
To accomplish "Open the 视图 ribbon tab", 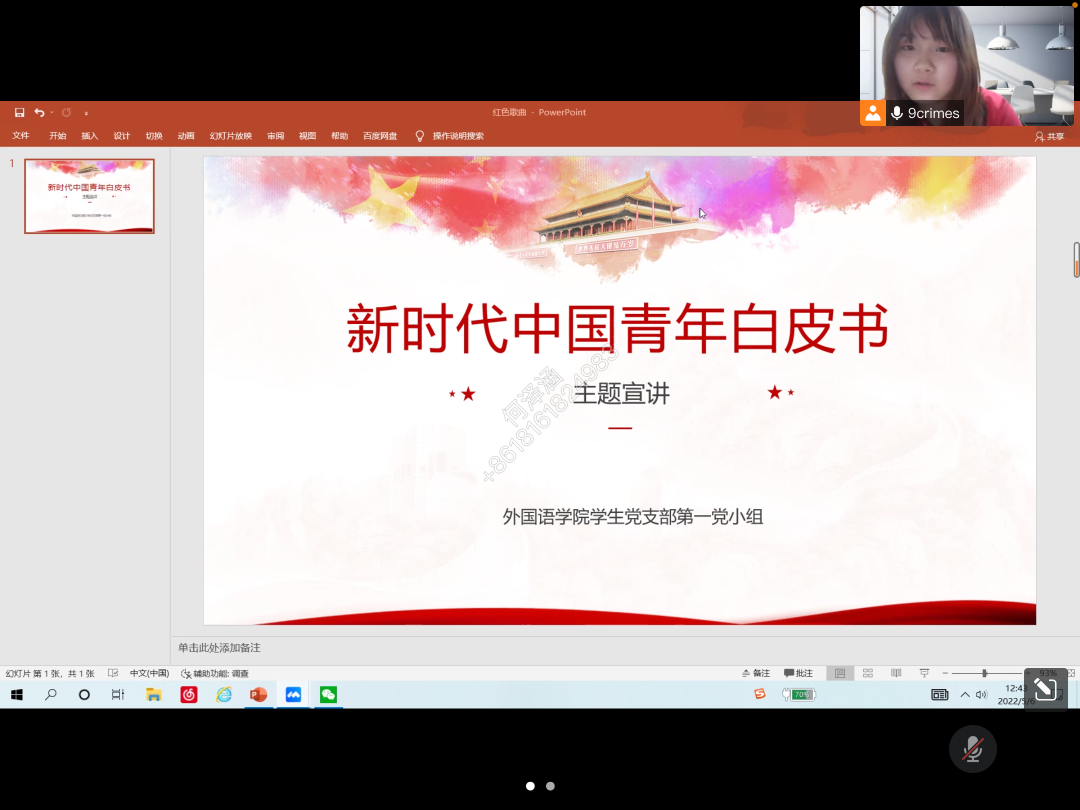I will click(307, 136).
